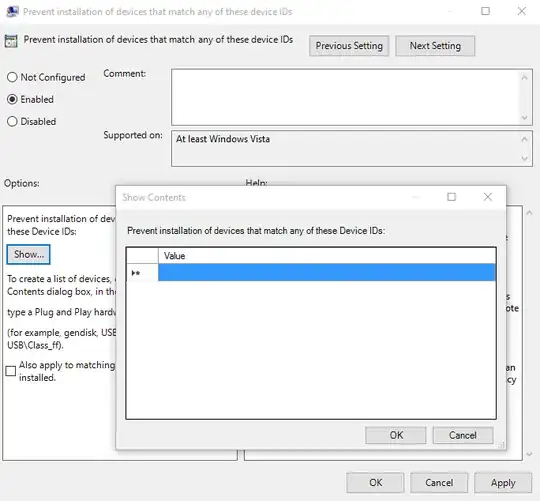Close the Show Contents dialog
540x501 pixels.
[x=488, y=197]
